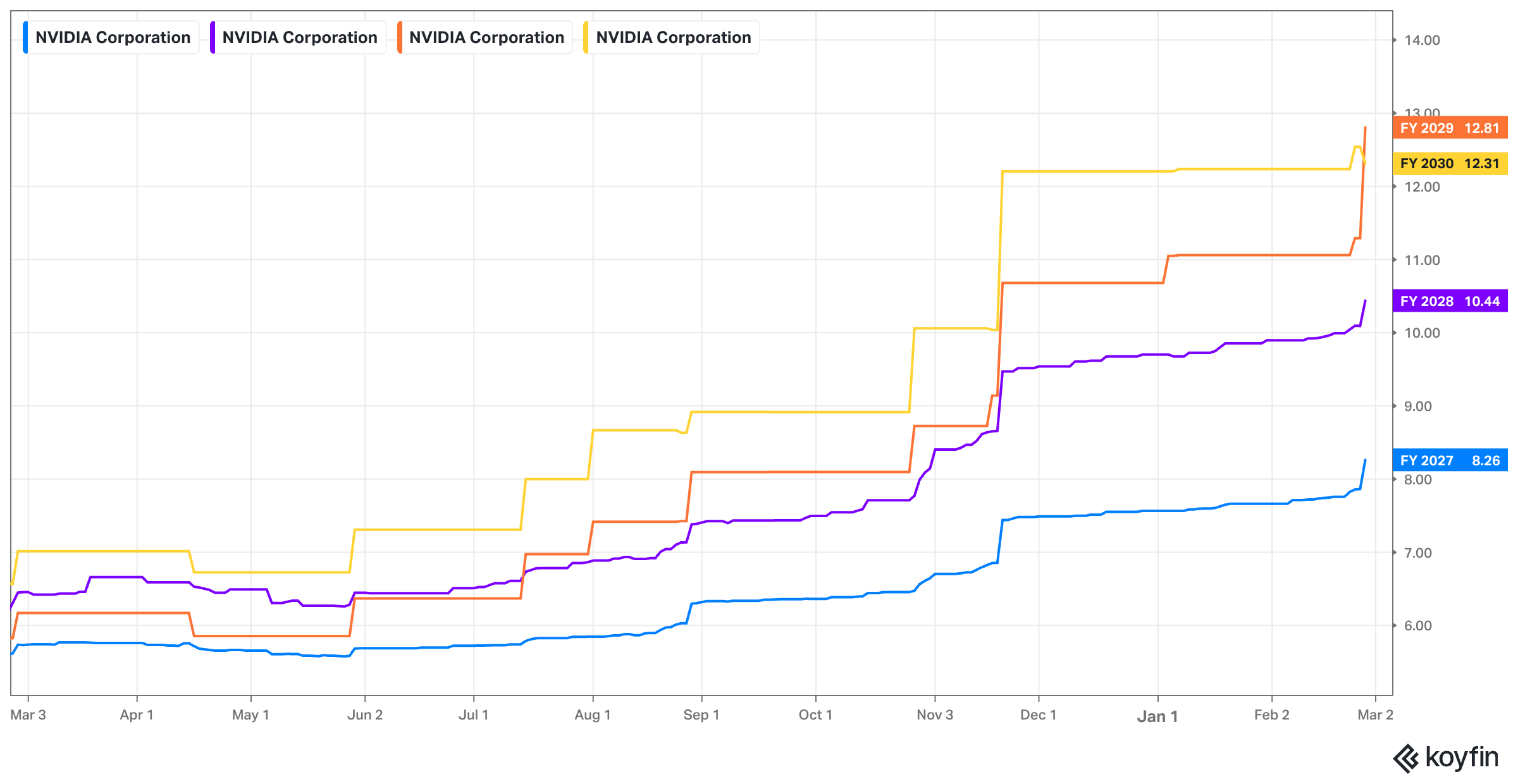Click the blue legend color bar
The image size is (1518, 784).
click(x=25, y=37)
